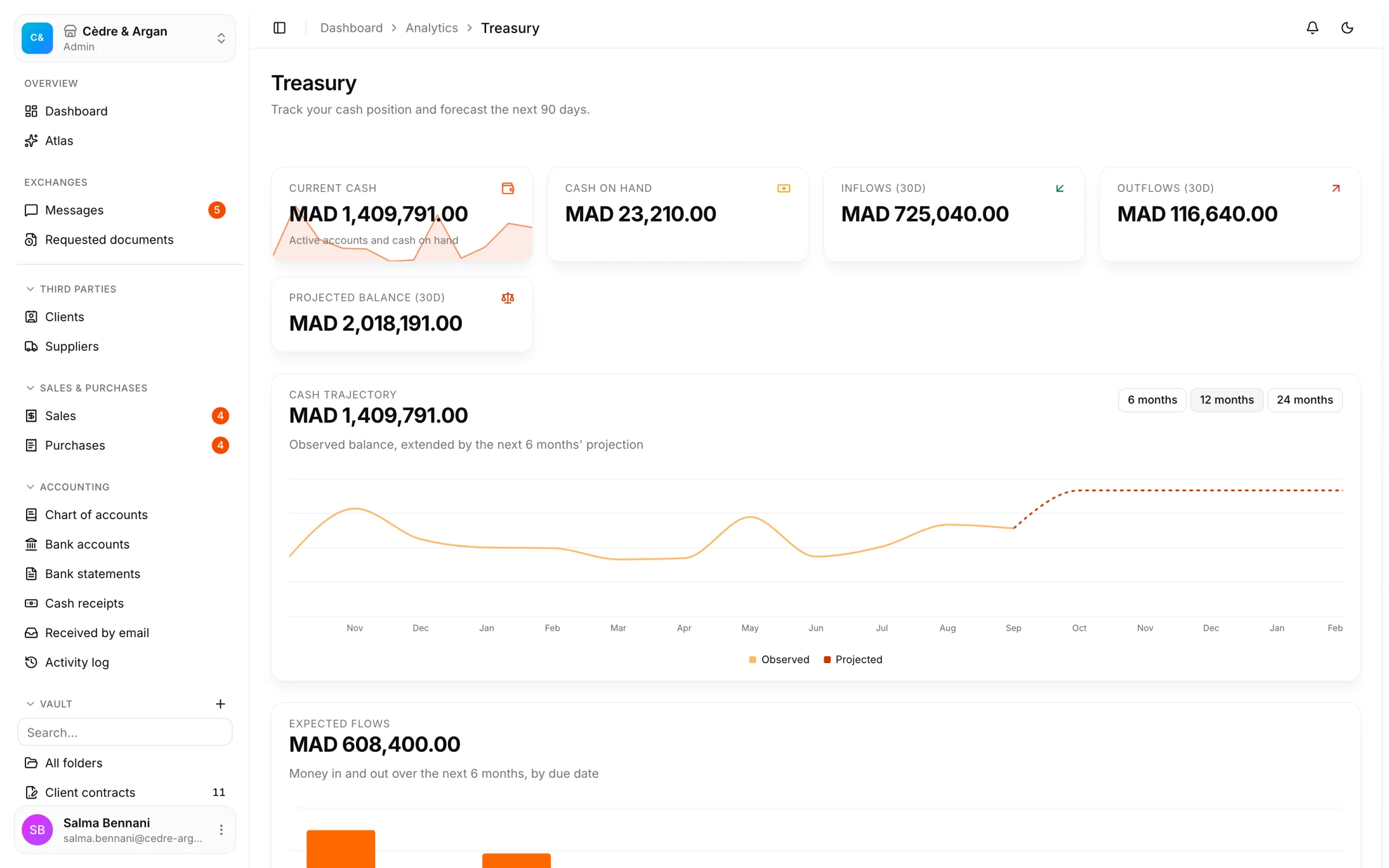Open Cash receipts
Screen dimensions: 1389x868
coord(125,603)
